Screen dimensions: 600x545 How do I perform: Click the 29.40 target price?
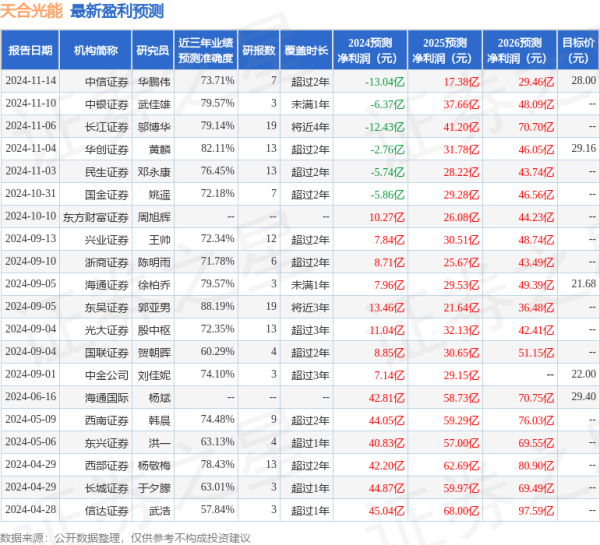point(584,397)
